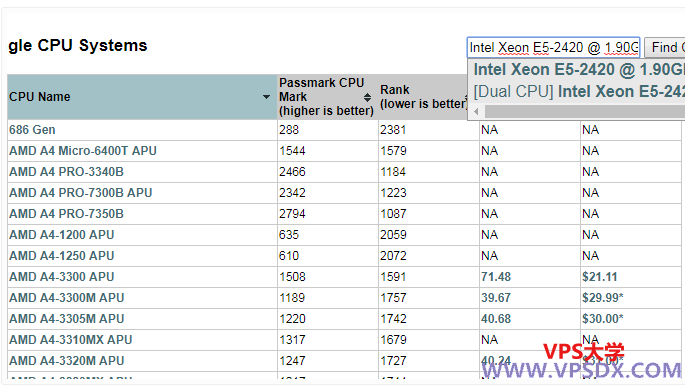Click the rank value 2072
Screen dimensions: 685x387
[393, 256]
